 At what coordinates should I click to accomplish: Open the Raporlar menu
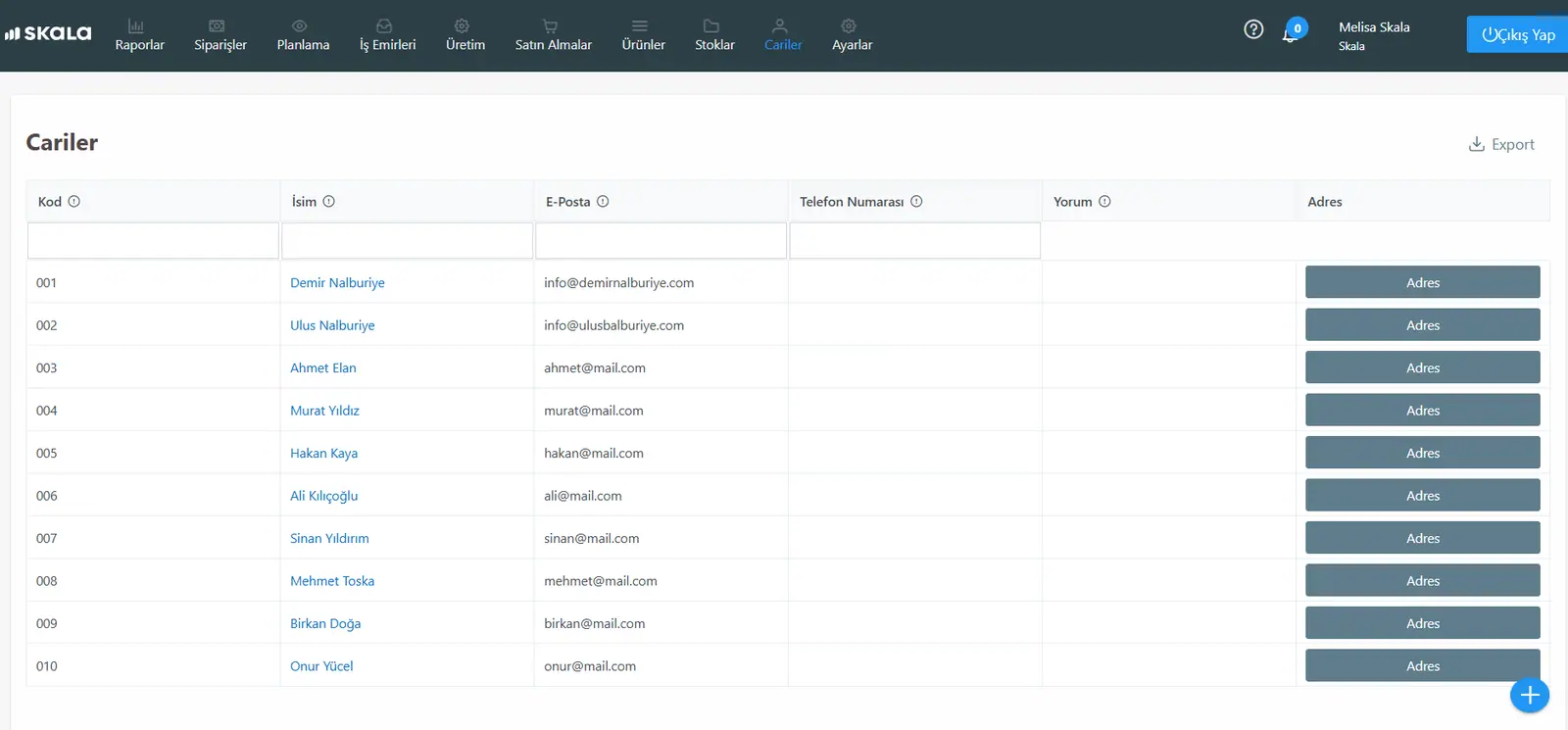click(x=139, y=35)
